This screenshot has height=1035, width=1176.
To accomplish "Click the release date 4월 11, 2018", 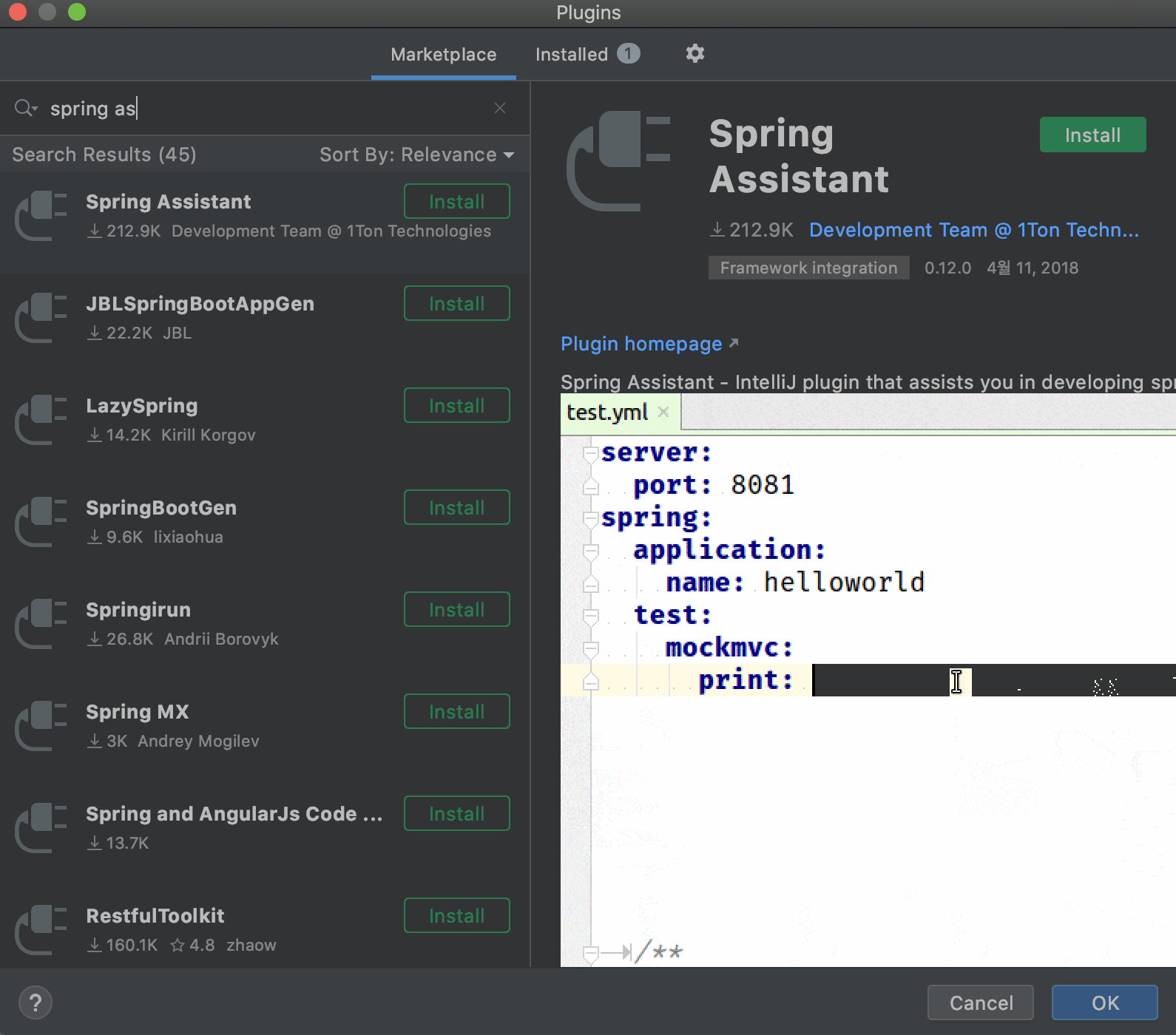I will pos(1033,268).
